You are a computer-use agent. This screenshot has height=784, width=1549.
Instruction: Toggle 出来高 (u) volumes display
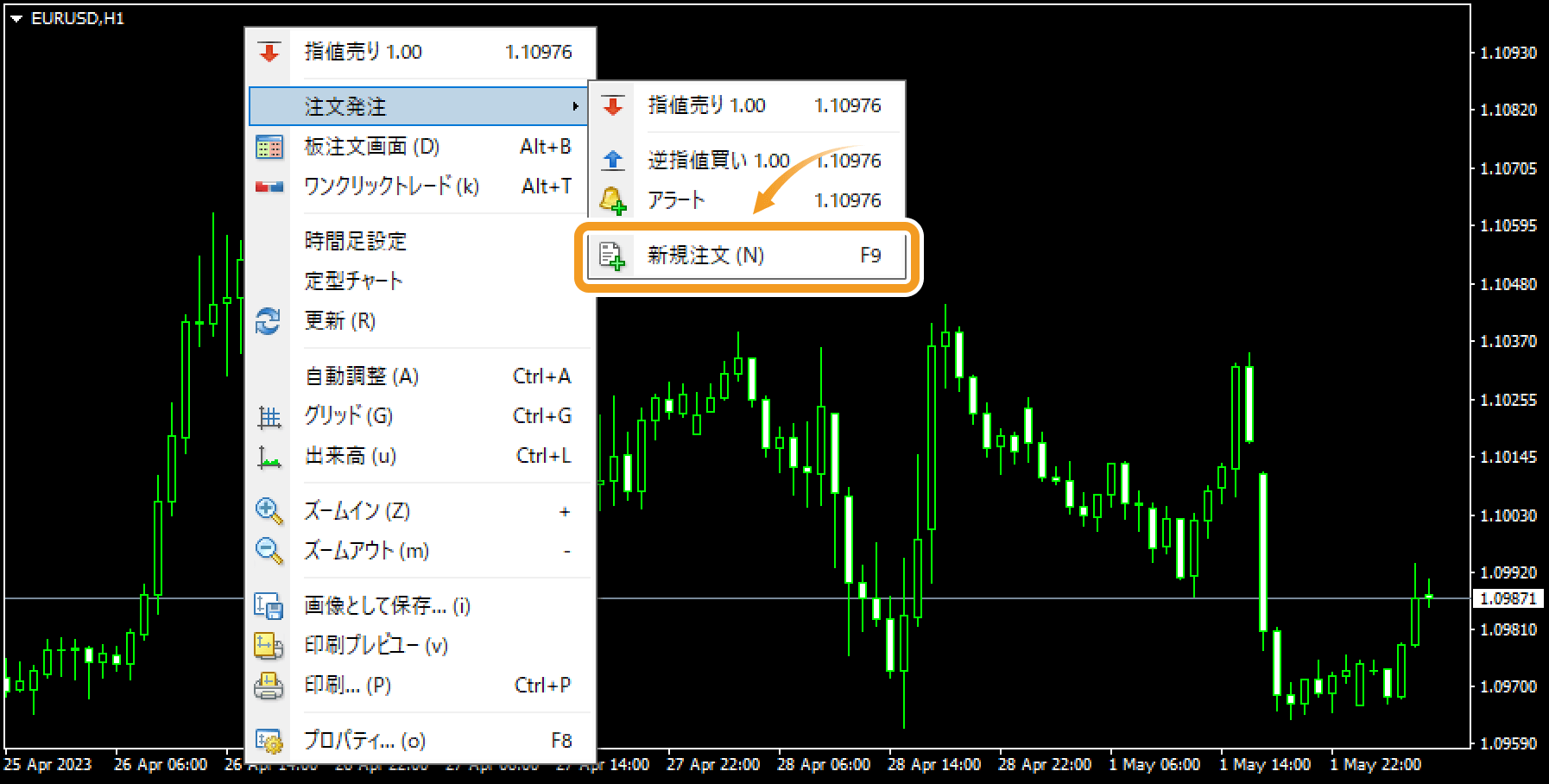point(420,457)
